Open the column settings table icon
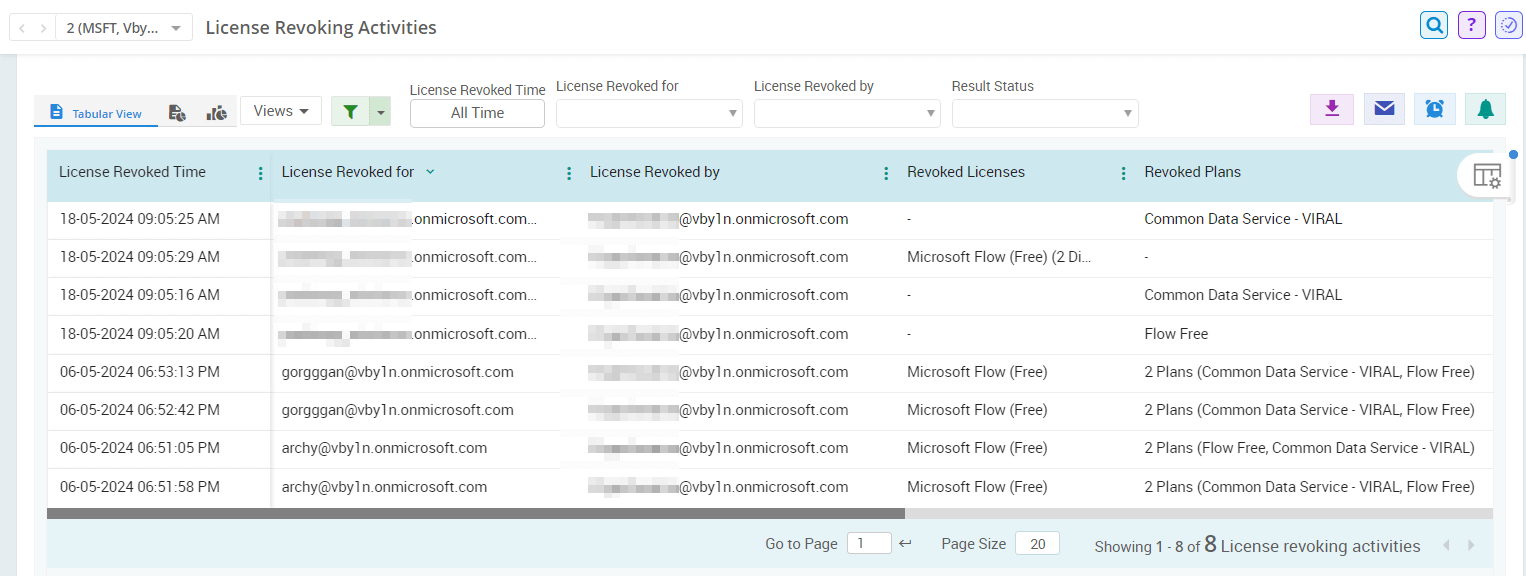Viewport: 1526px width, 576px height. (1487, 176)
